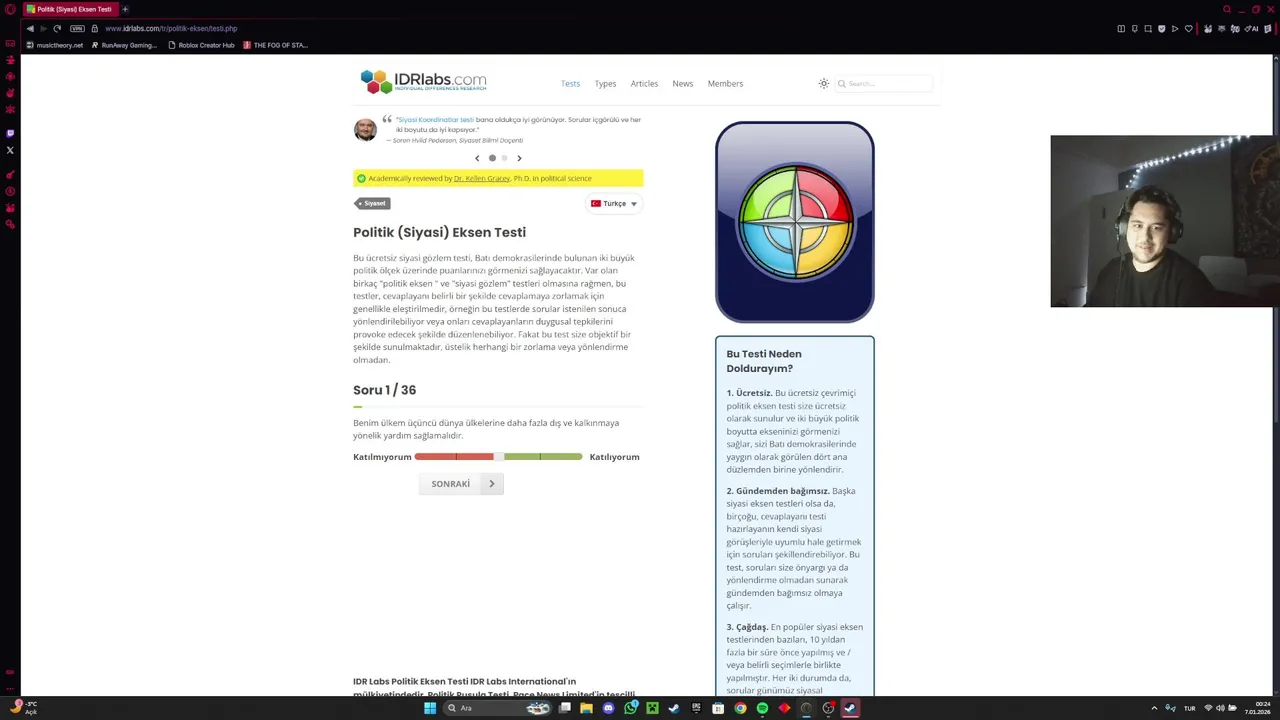Open Types menu in site navigation
Viewport: 1280px width, 720px height.
tap(605, 84)
